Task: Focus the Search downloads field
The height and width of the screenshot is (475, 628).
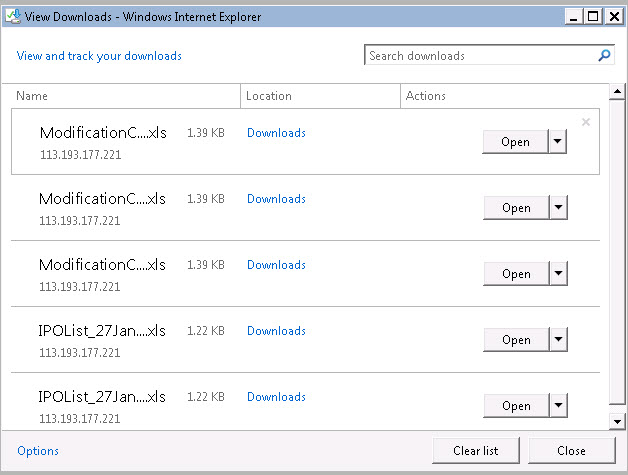Action: 480,56
